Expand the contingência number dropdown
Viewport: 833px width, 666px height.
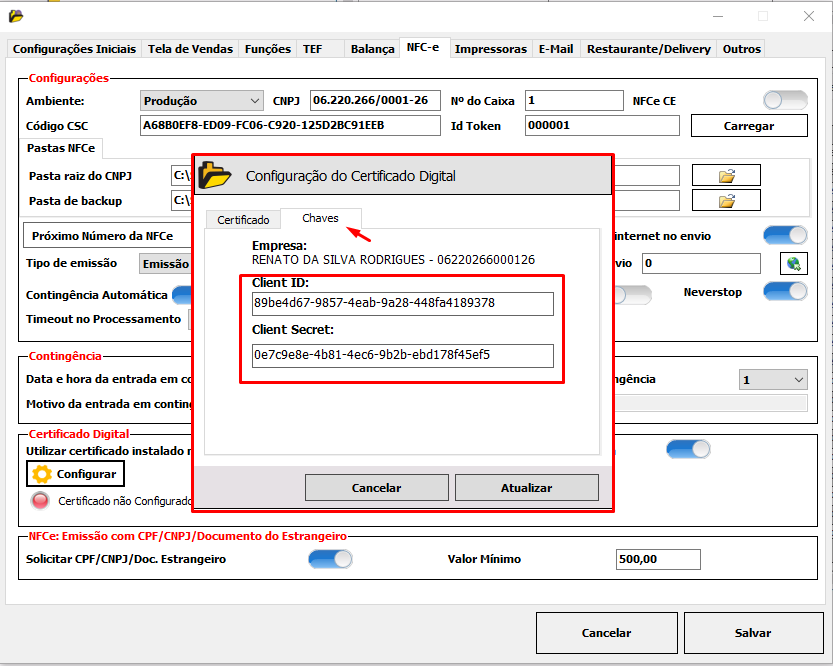point(773,380)
